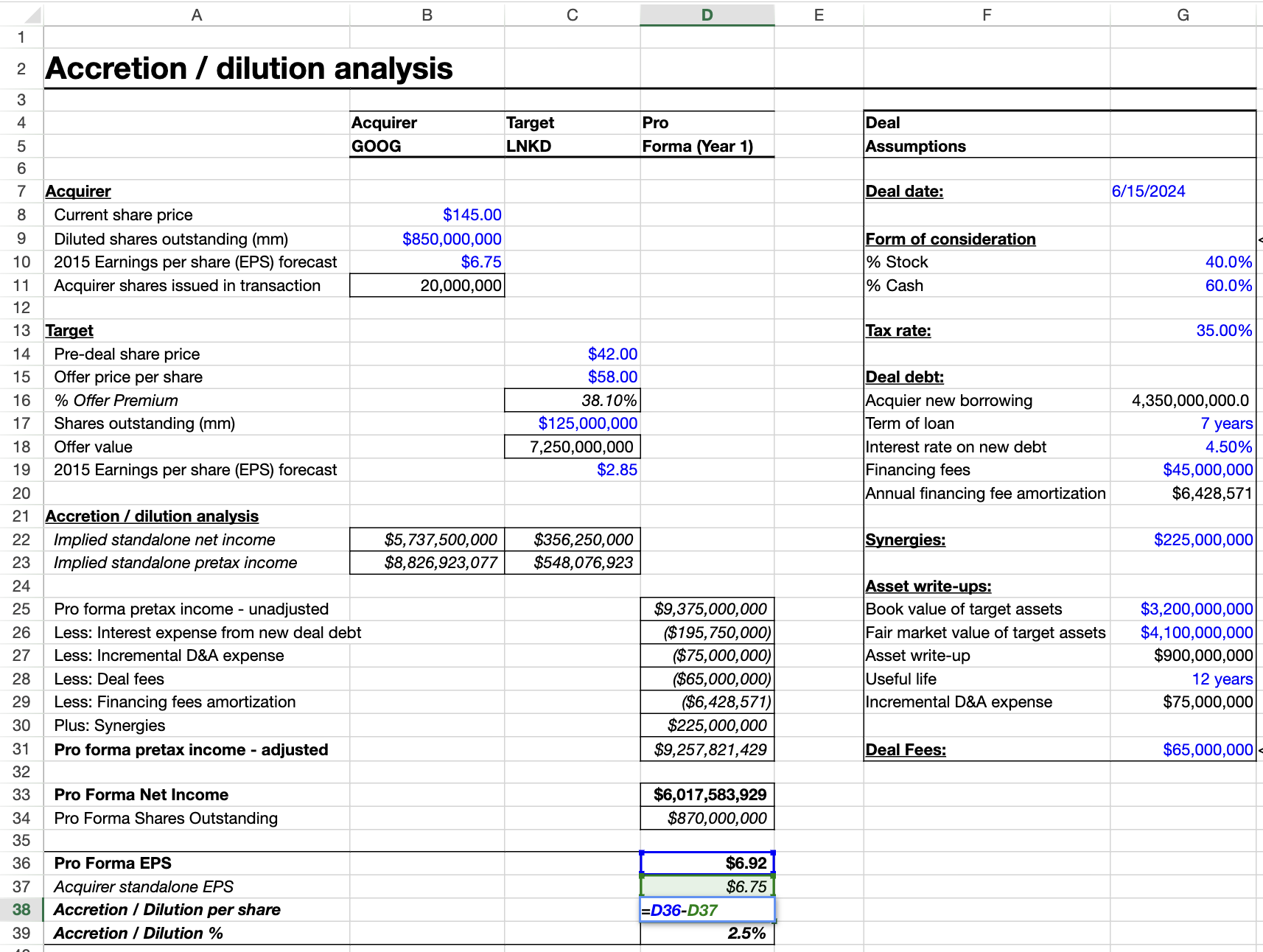Select the % Stock value of 40.0%

coord(1183,262)
